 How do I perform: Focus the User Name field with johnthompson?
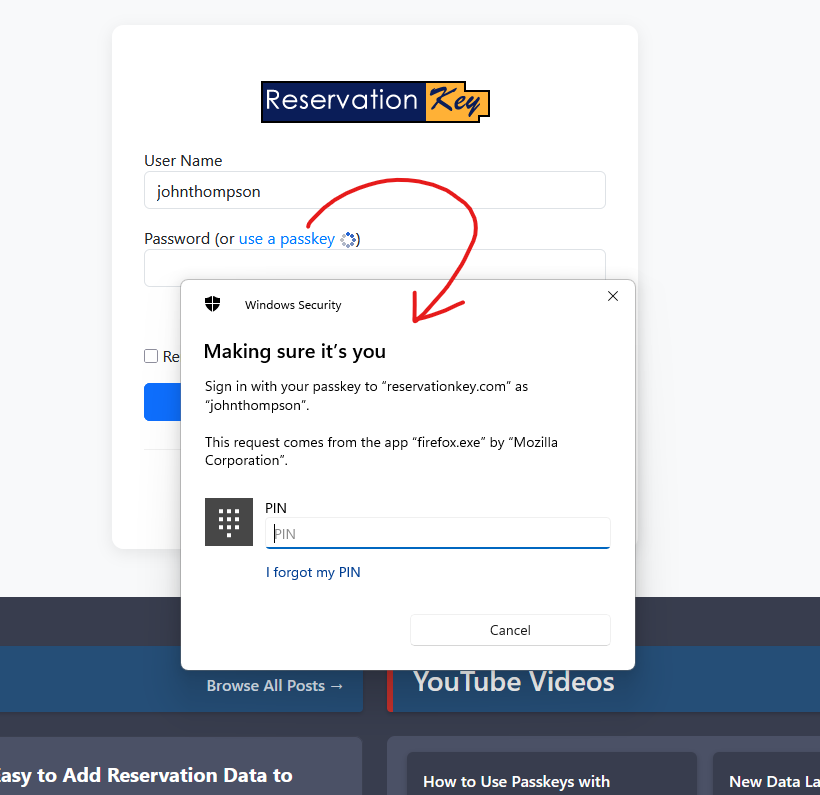click(374, 190)
